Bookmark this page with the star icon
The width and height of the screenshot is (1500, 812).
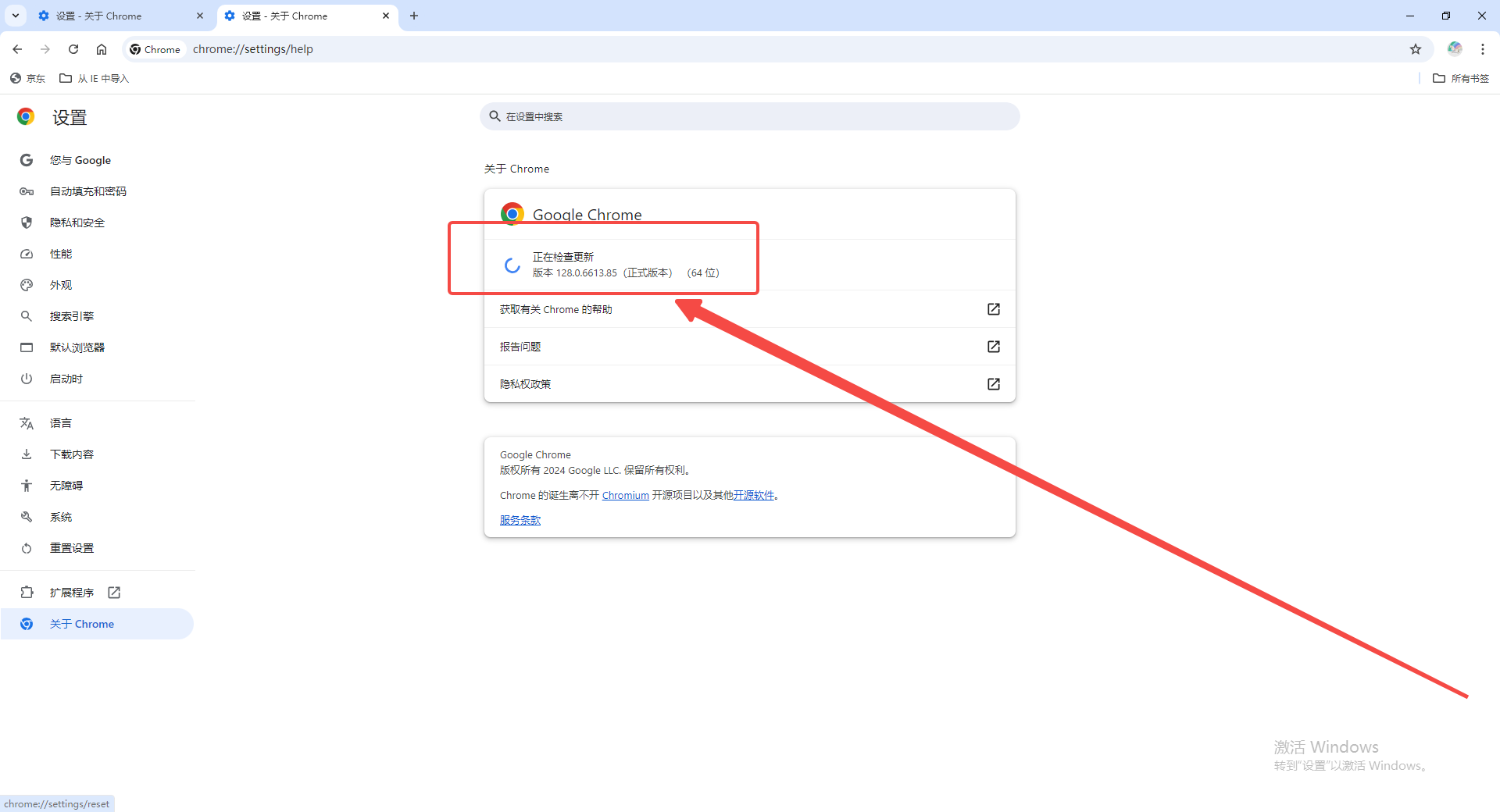point(1416,49)
